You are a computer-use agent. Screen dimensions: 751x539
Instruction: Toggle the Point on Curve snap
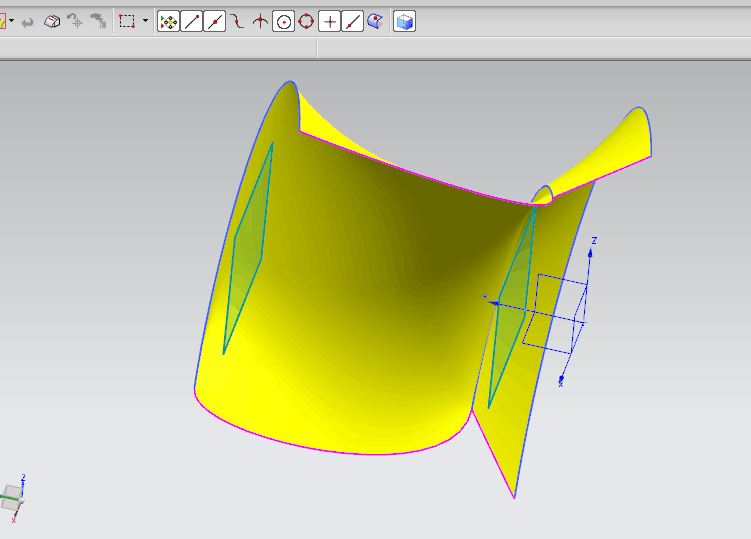click(x=353, y=22)
